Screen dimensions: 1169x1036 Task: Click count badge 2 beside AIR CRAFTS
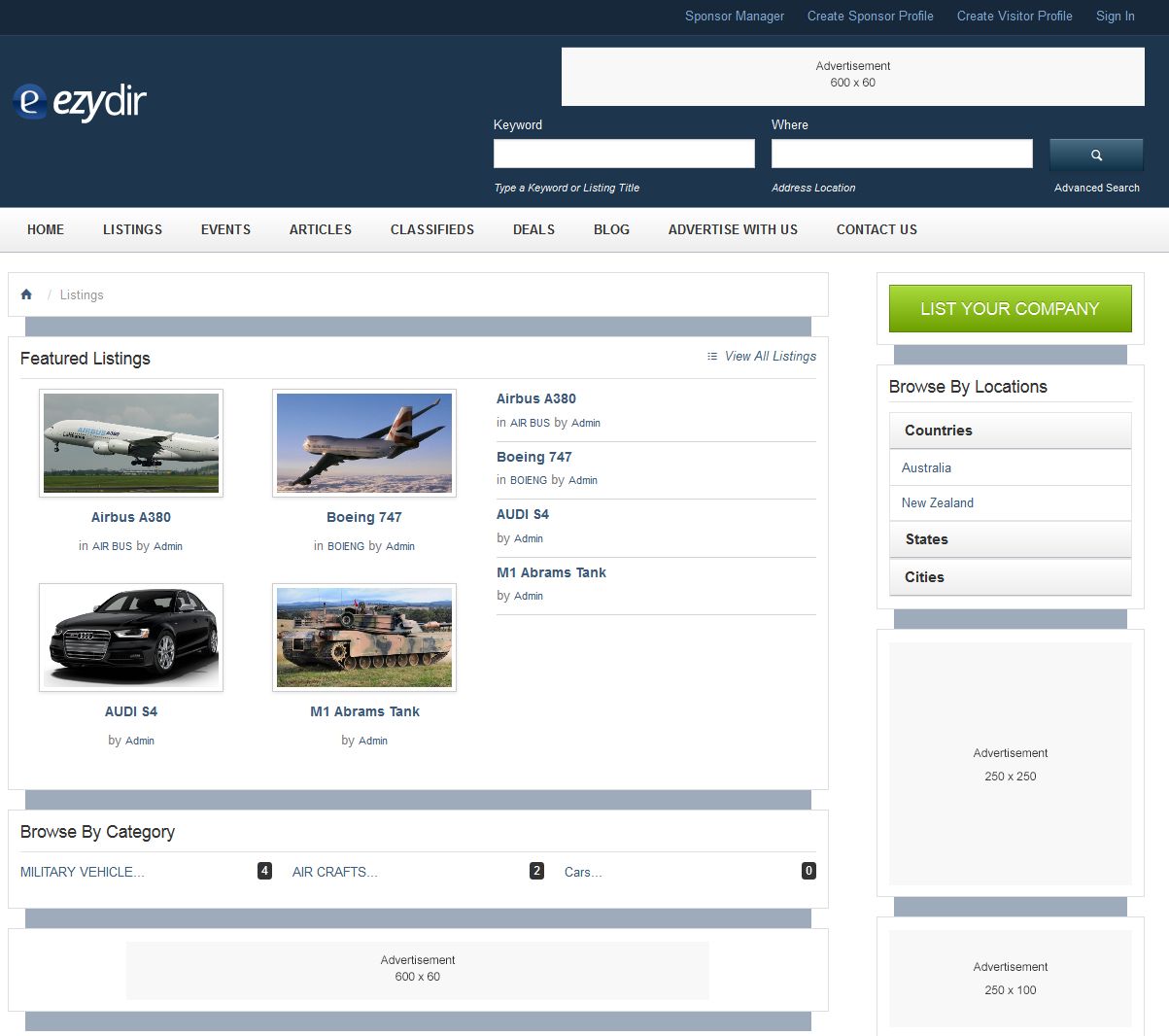536,871
